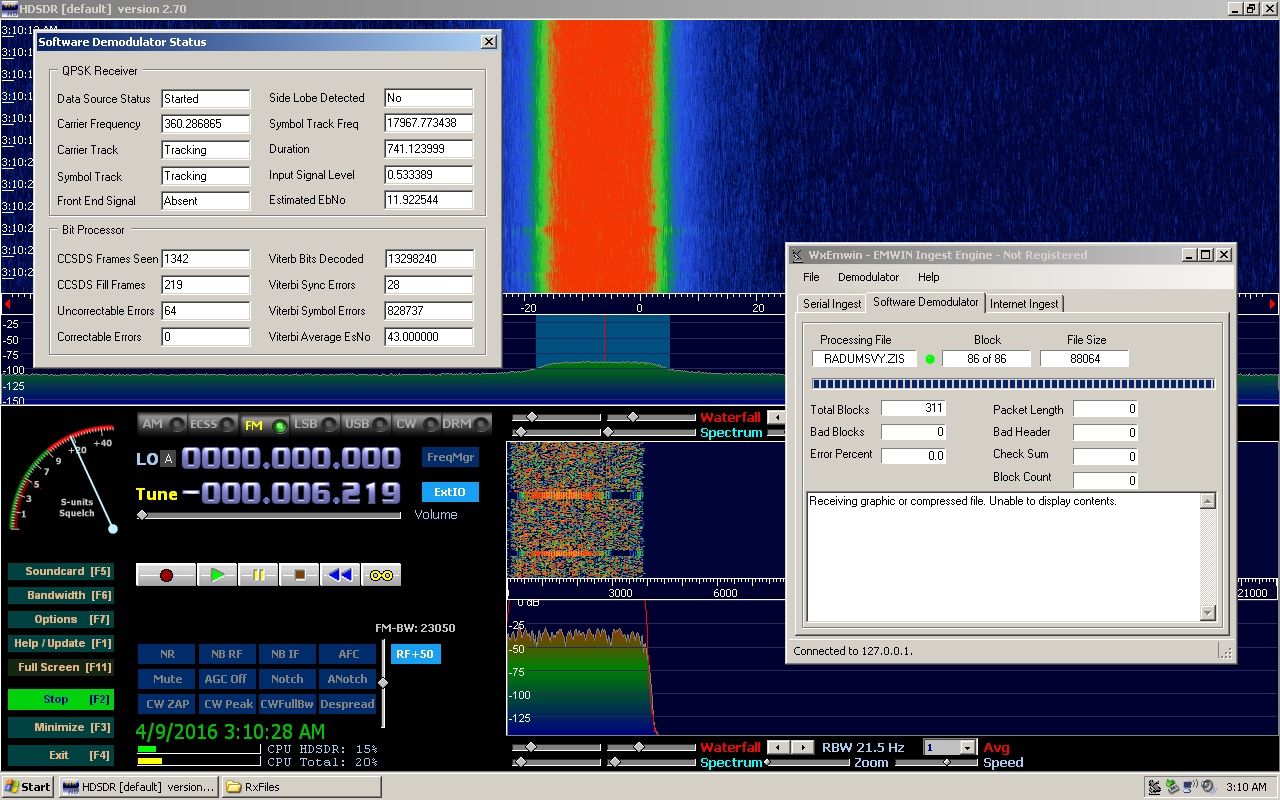Open RxFiles from the taskbar
The image size is (1280, 800).
pos(300,787)
